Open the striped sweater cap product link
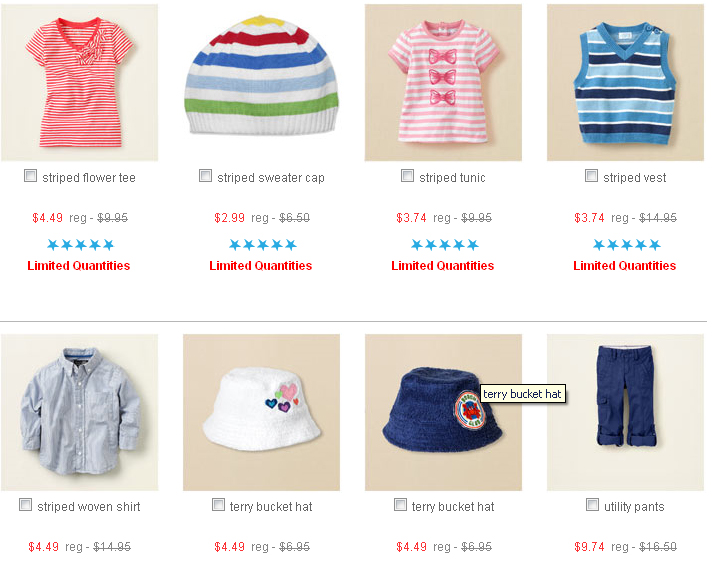Image resolution: width=713 pixels, height=569 pixels. tap(271, 178)
